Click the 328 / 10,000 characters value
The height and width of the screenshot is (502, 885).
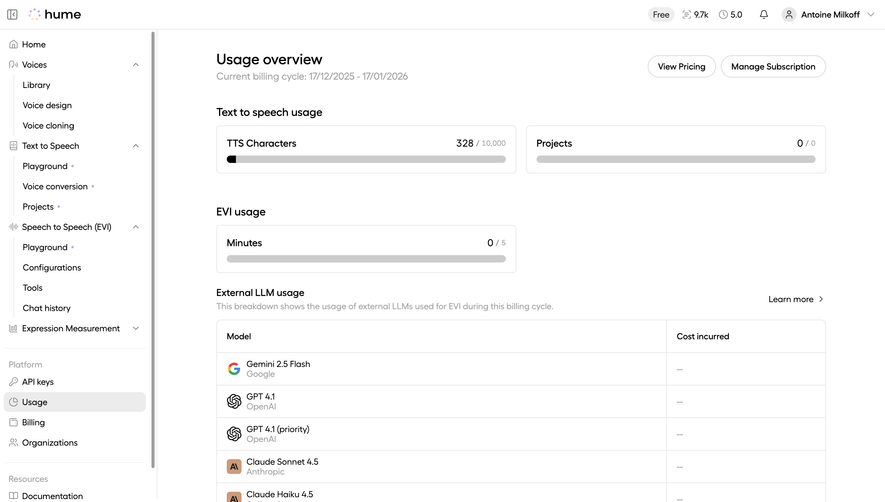pos(481,143)
